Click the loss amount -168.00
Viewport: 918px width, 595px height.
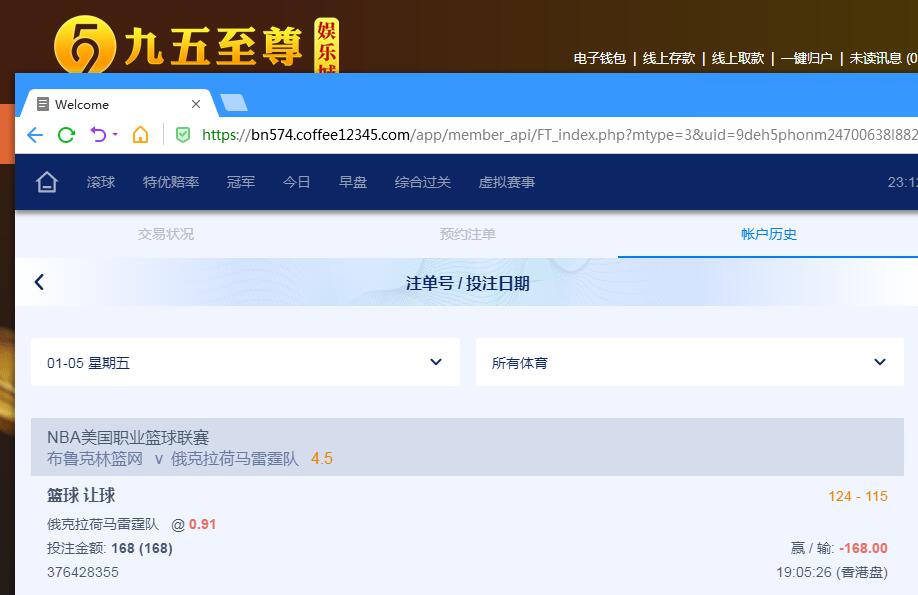click(x=863, y=548)
